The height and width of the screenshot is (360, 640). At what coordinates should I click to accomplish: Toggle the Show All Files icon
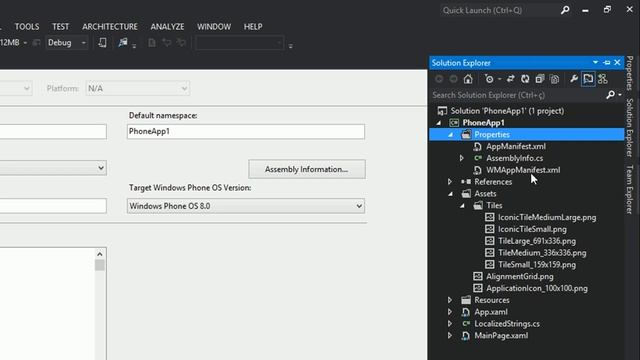[554, 79]
